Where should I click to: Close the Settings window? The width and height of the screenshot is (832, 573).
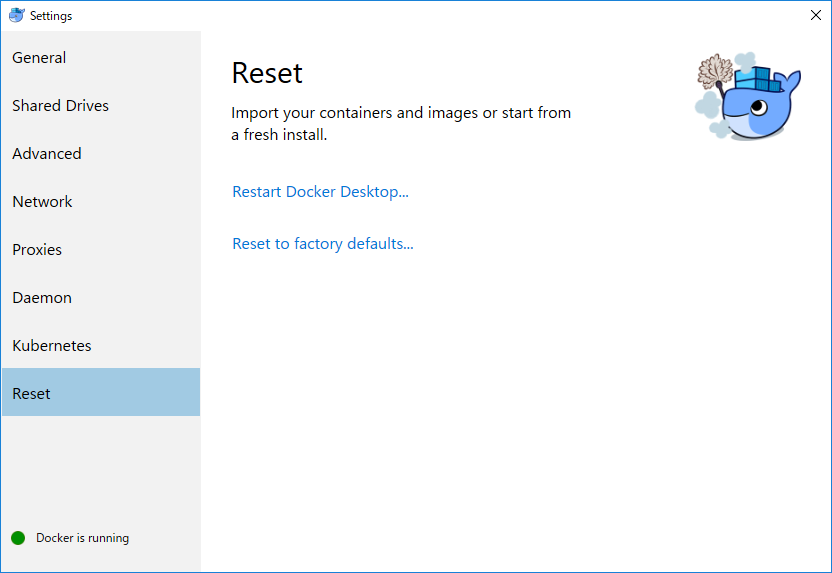pos(815,15)
